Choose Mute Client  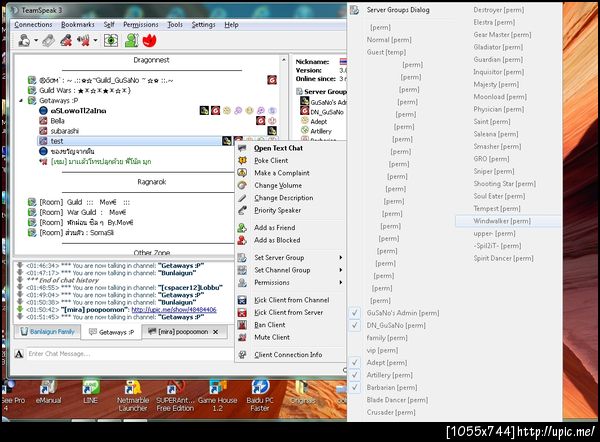[x=290, y=337]
